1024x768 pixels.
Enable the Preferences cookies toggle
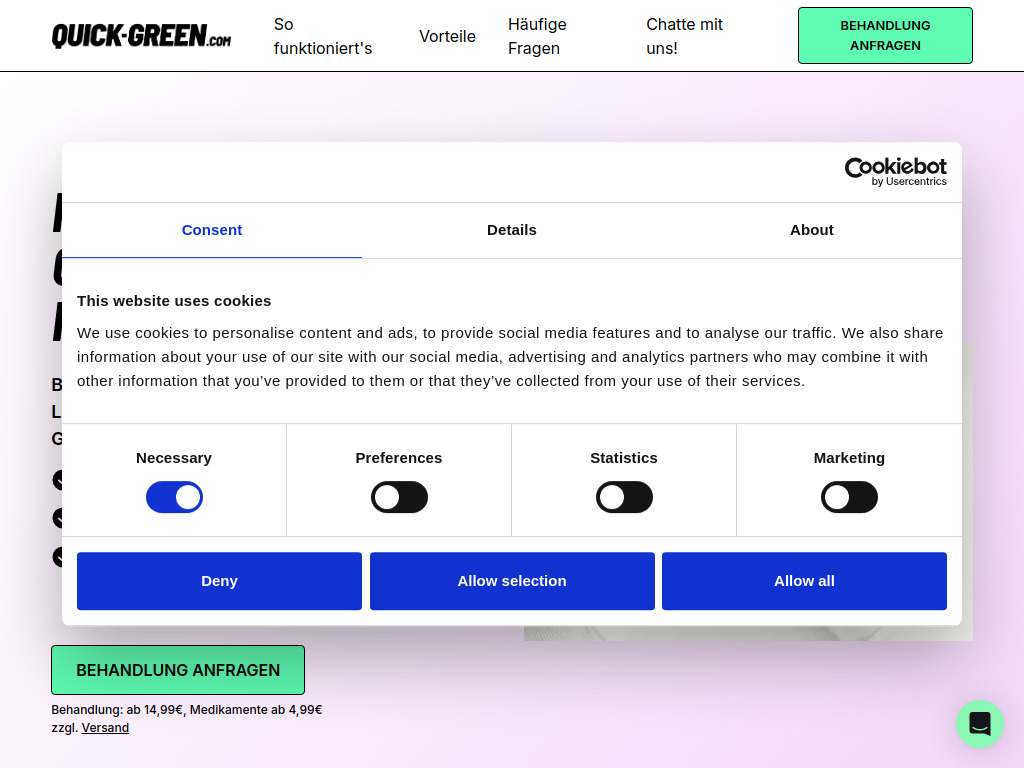click(399, 497)
